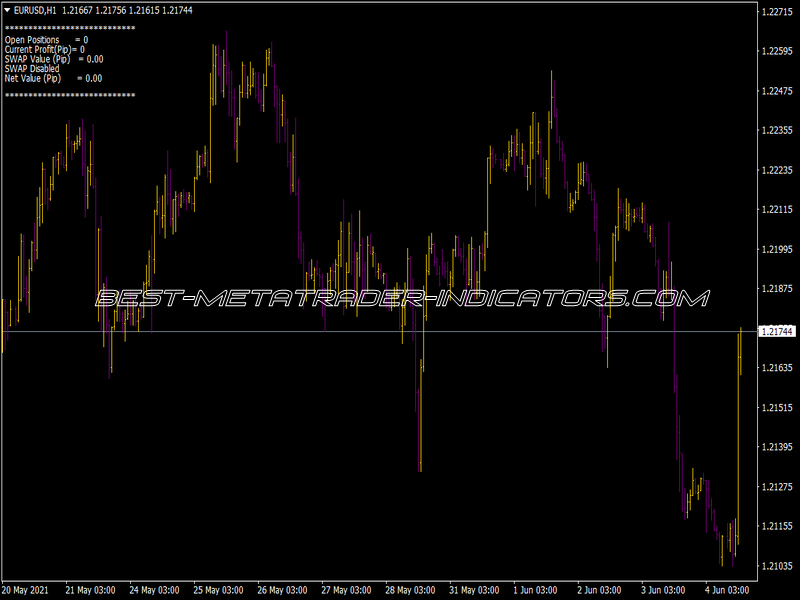This screenshot has height=600, width=800.
Task: Click the Current Profit(Pip) info line
Action: tap(45, 49)
